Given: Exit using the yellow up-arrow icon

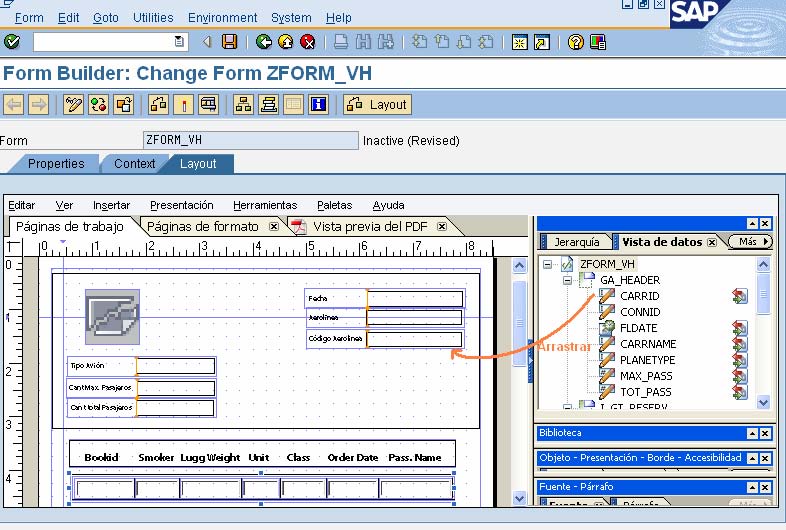Looking at the screenshot, I should pos(286,42).
